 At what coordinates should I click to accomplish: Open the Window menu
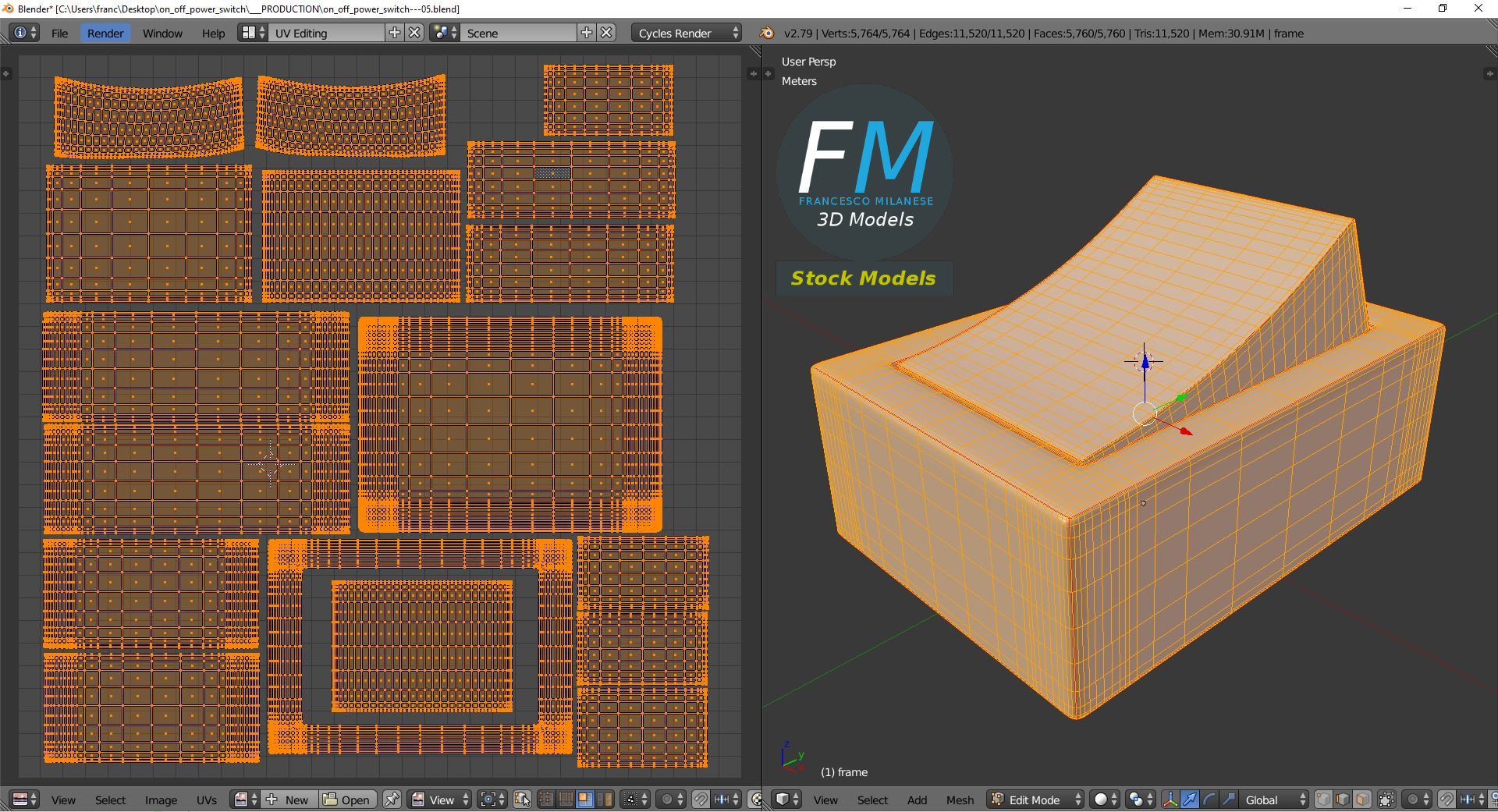pos(162,33)
